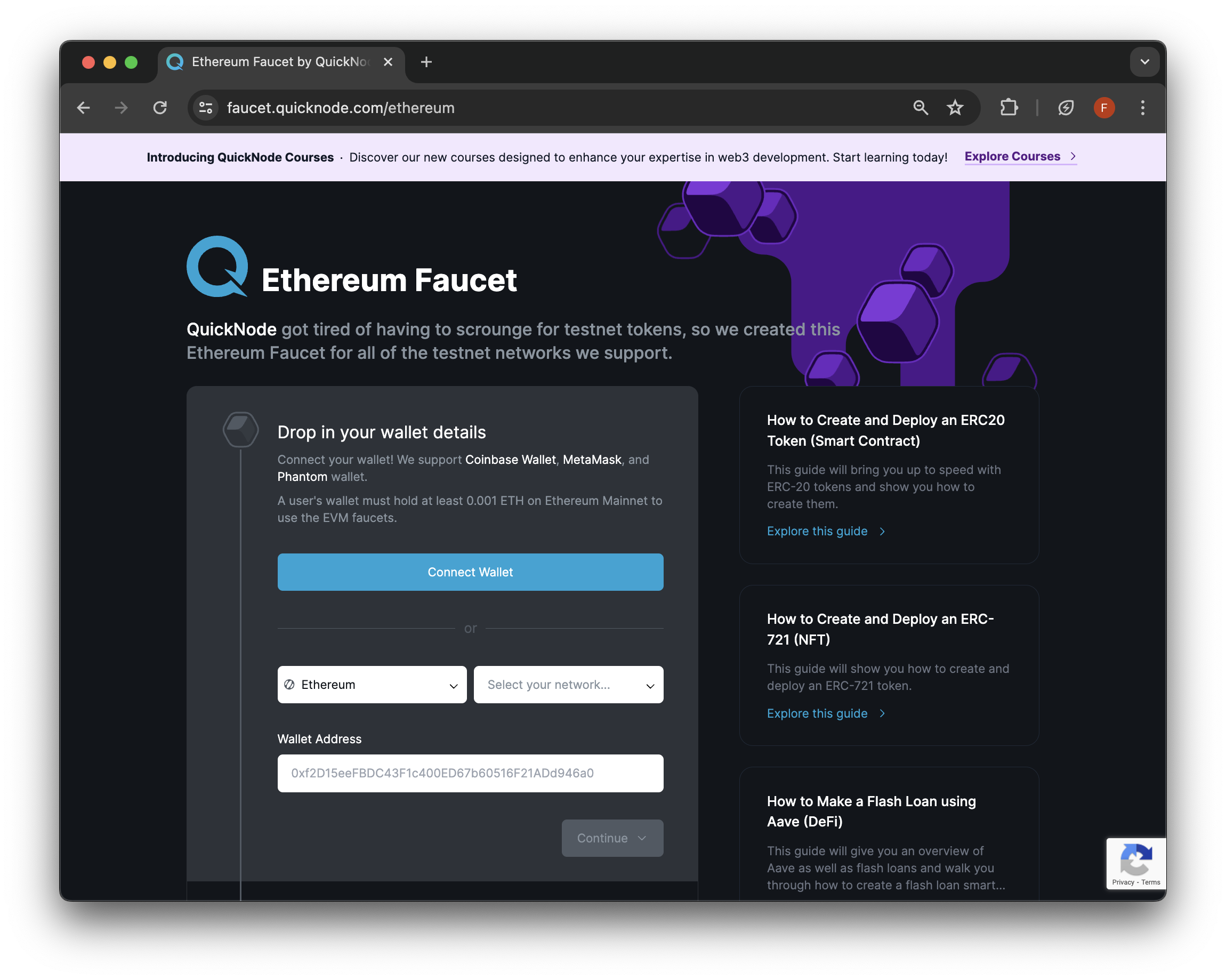Click the page refresh icon
Image resolution: width=1226 pixels, height=980 pixels.
pyautogui.click(x=161, y=108)
